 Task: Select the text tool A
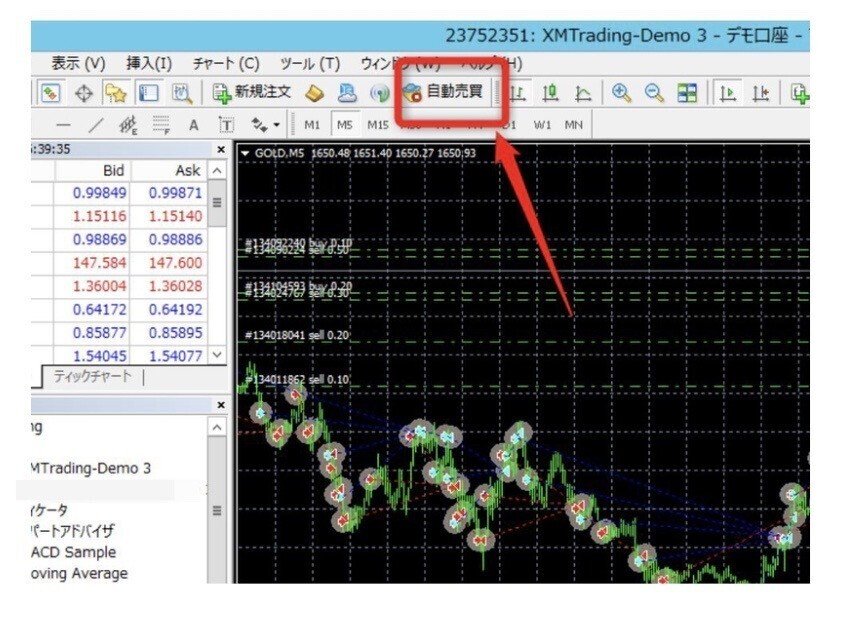coord(194,126)
